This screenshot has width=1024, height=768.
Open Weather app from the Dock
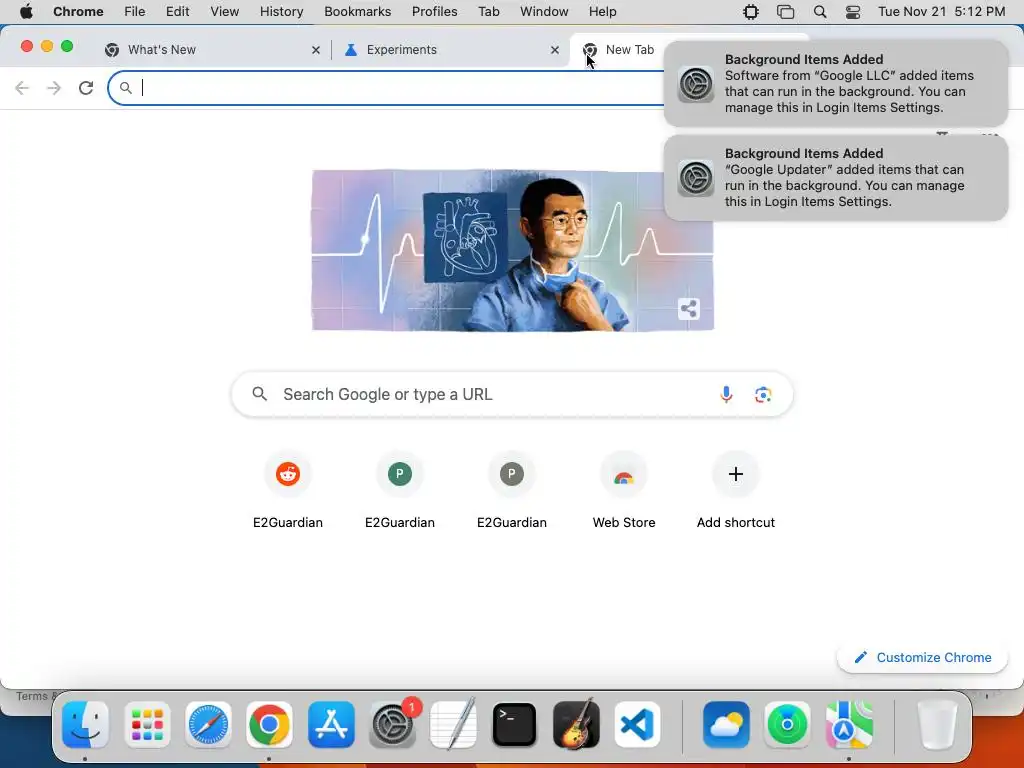pos(726,724)
